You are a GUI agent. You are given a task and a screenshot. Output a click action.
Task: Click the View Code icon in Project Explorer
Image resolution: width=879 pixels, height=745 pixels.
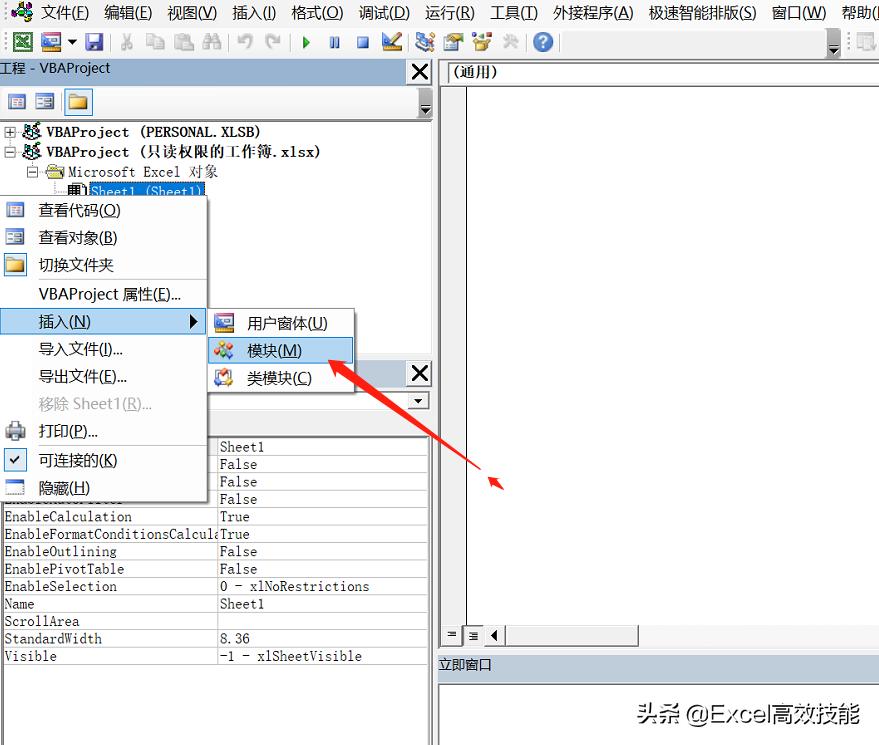tap(17, 101)
